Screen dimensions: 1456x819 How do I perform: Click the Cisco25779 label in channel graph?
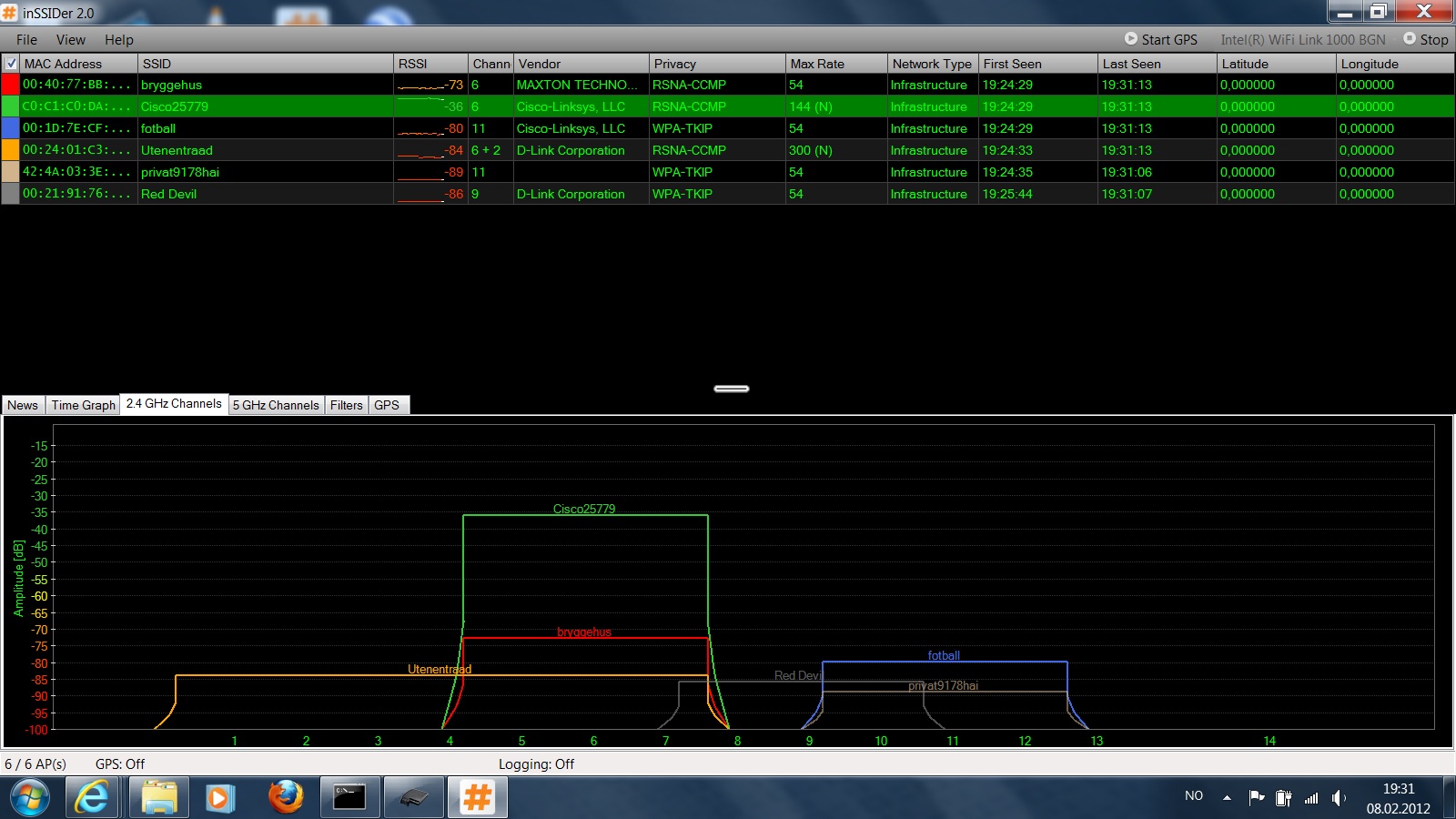584,509
